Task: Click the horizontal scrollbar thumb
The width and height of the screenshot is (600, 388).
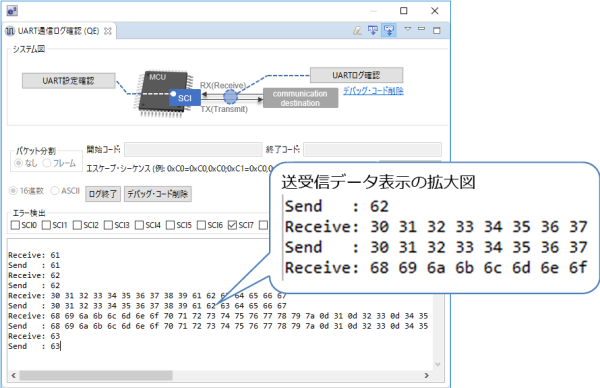Action: [96, 375]
